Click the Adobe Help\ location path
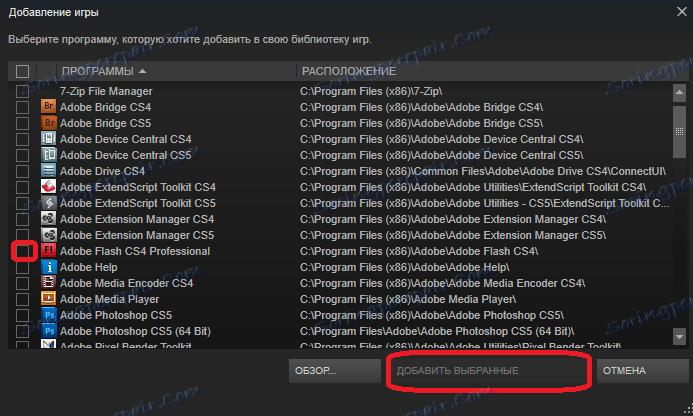 405,267
